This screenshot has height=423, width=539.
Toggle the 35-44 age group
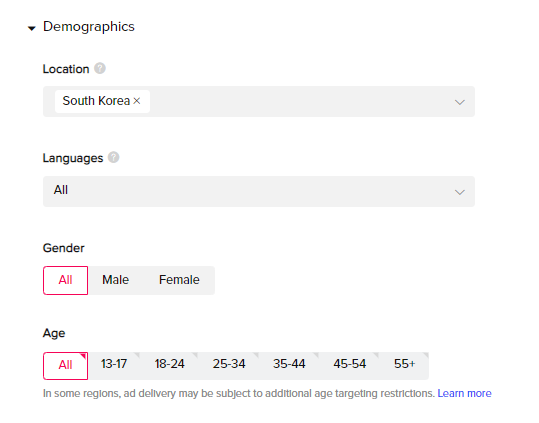pyautogui.click(x=289, y=366)
